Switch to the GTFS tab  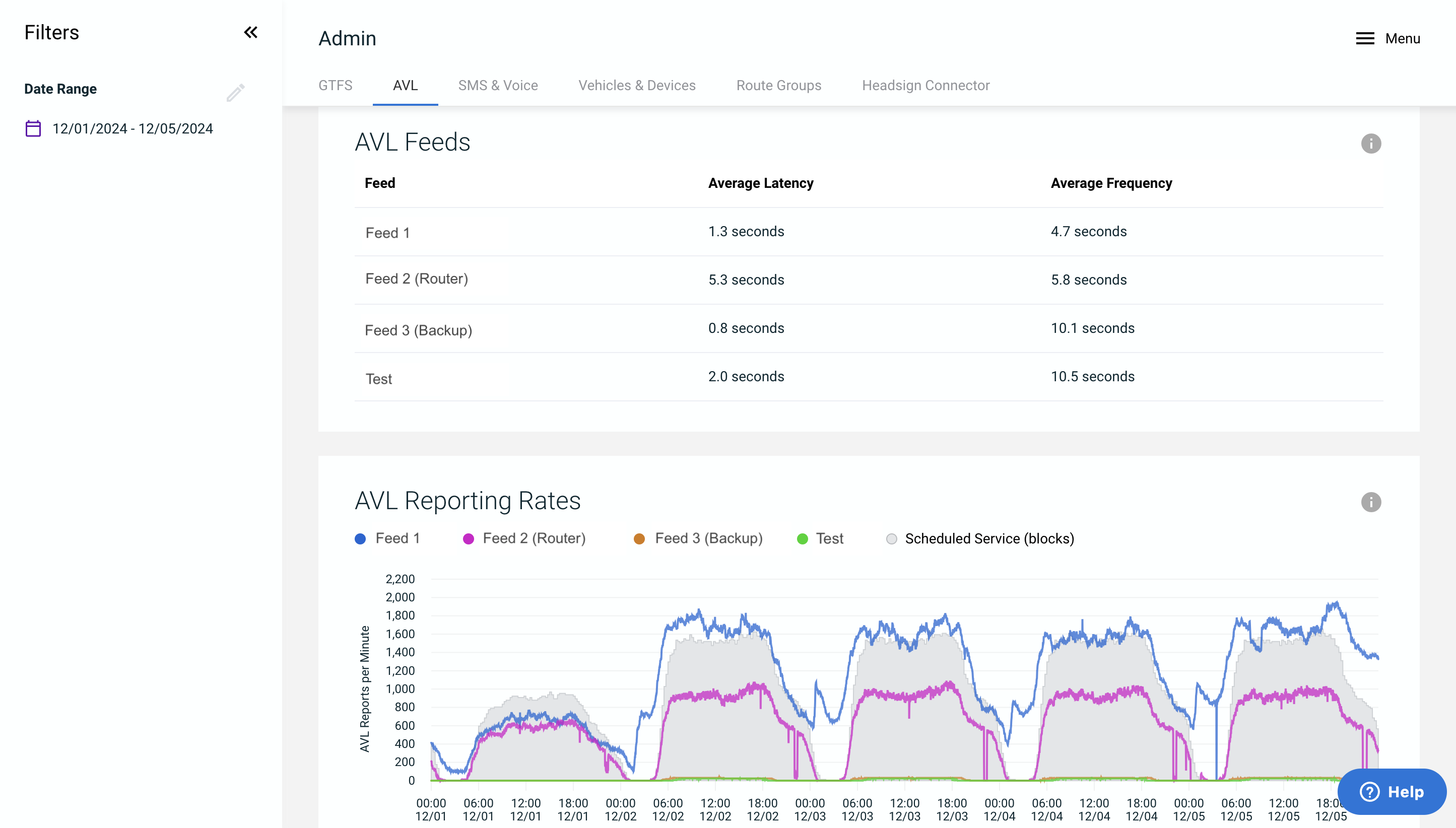pos(336,85)
